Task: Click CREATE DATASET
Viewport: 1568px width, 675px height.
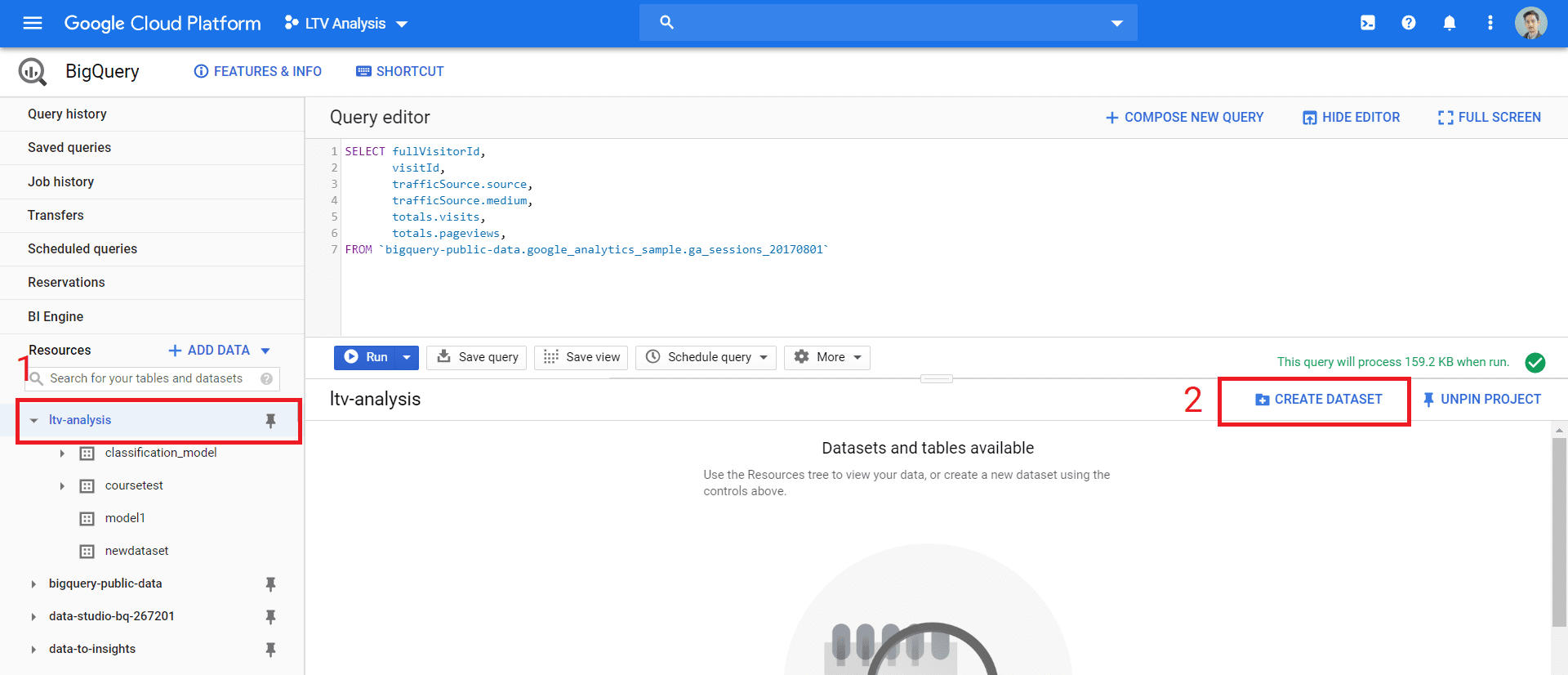Action: [1318, 400]
